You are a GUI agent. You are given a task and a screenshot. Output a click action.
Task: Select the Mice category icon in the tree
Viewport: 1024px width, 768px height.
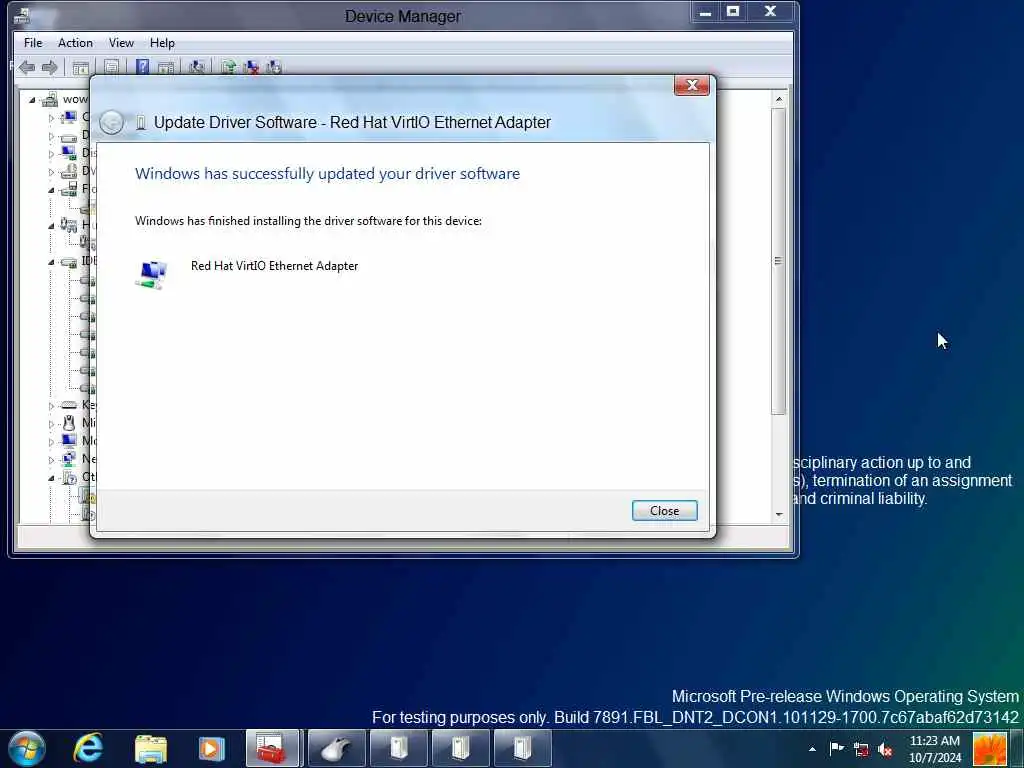(x=69, y=423)
